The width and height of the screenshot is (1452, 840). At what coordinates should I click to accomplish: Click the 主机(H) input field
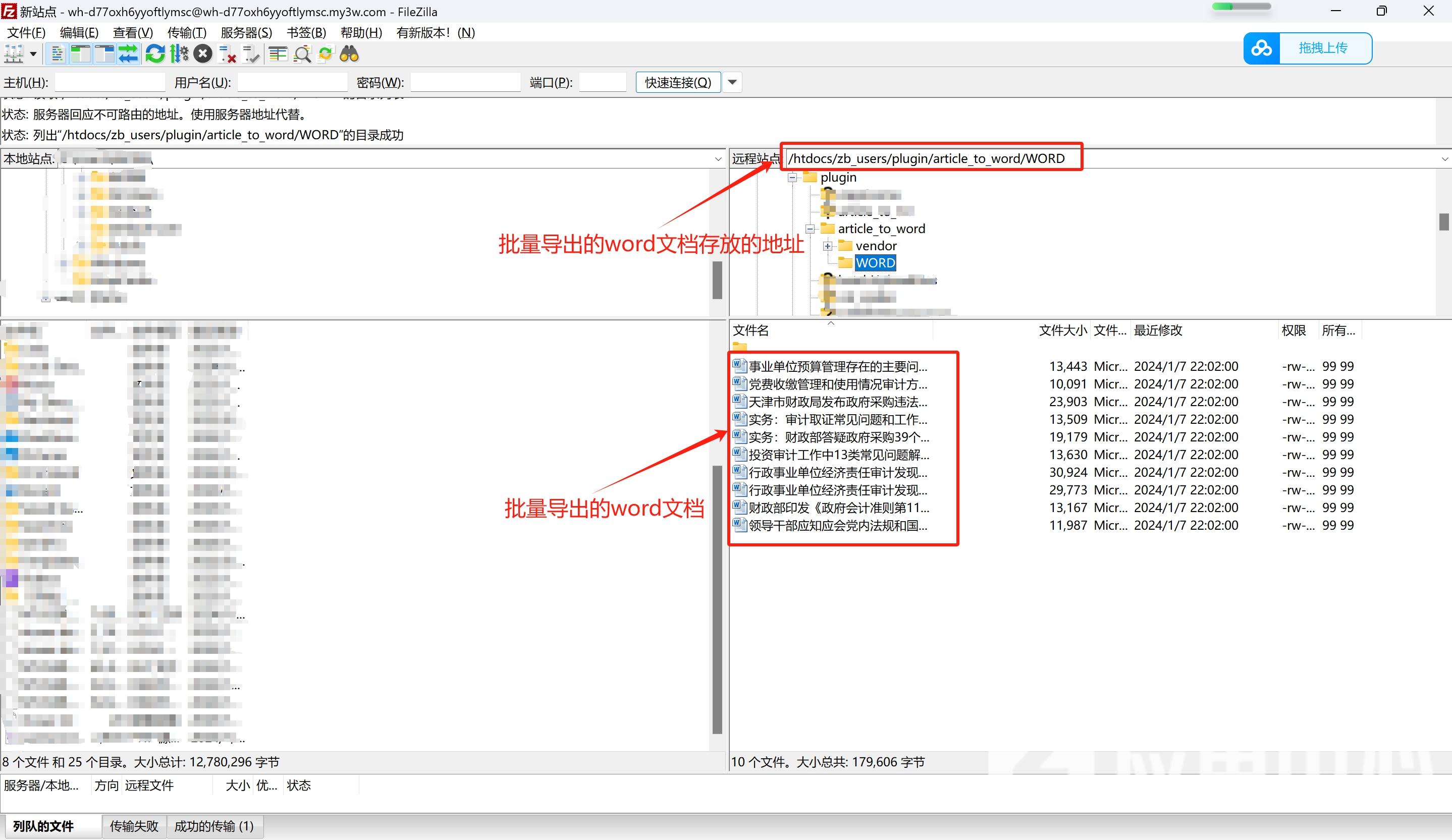(110, 82)
